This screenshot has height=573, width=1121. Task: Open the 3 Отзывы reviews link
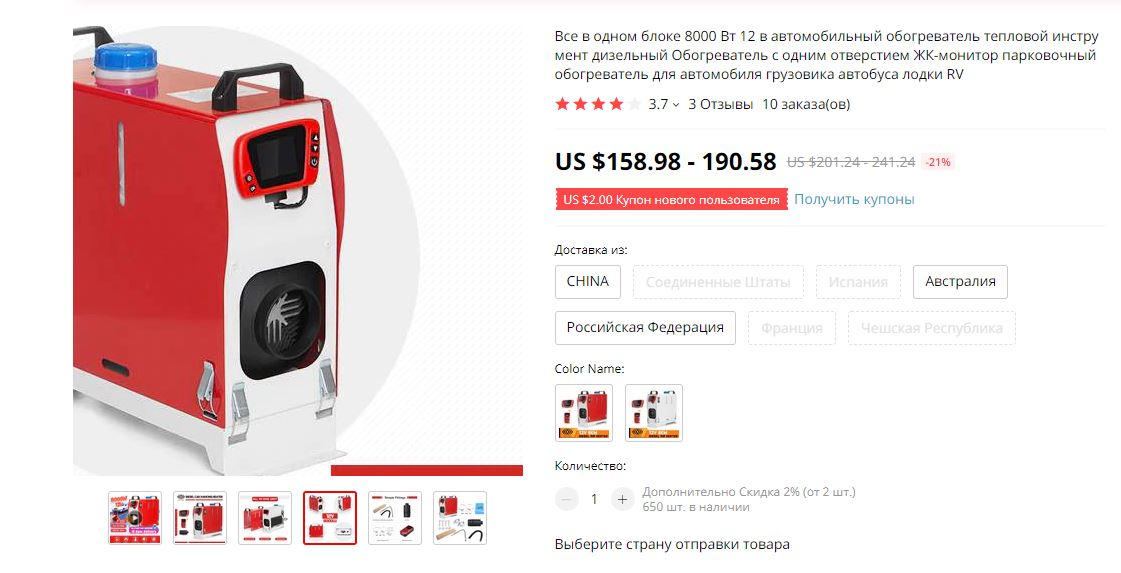point(721,104)
